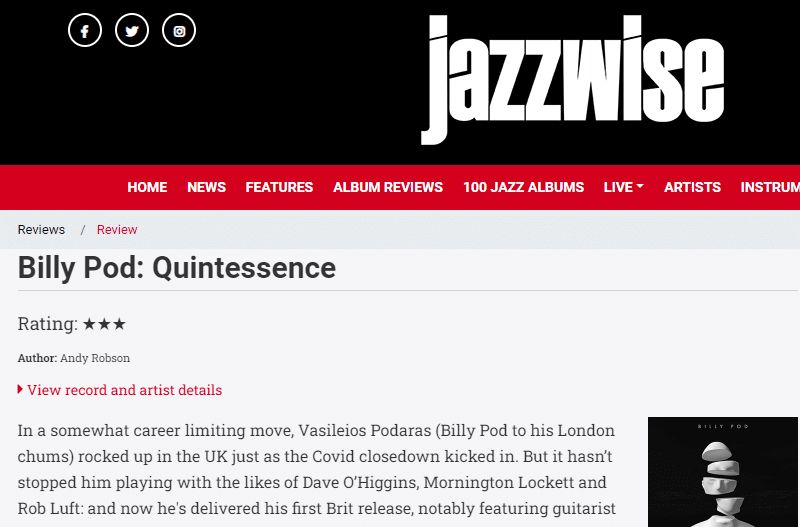Click the Review breadcrumb in red

[x=117, y=230]
